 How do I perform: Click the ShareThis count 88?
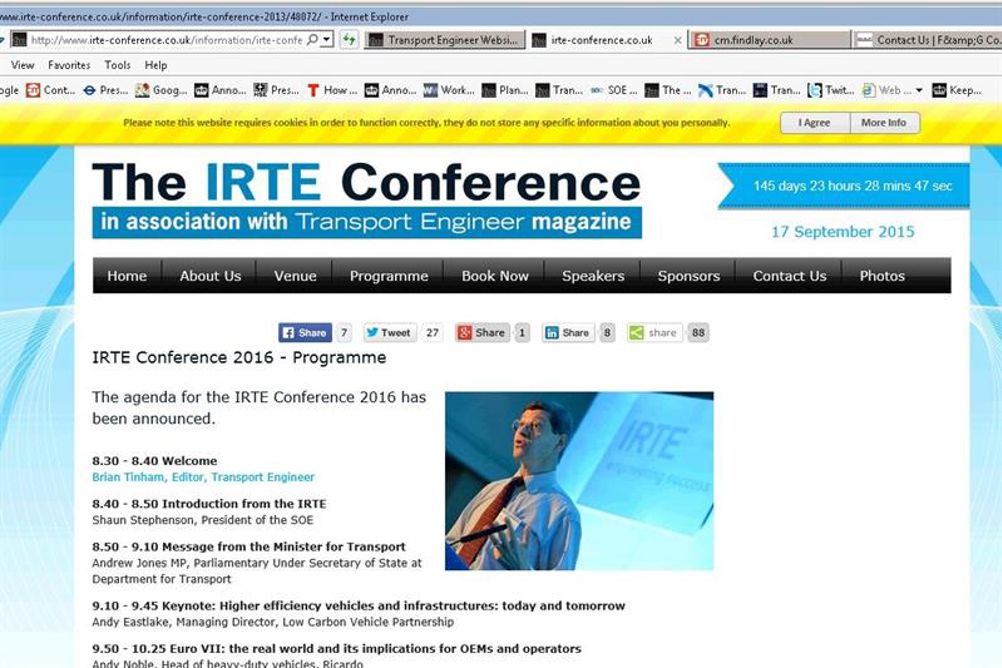698,332
